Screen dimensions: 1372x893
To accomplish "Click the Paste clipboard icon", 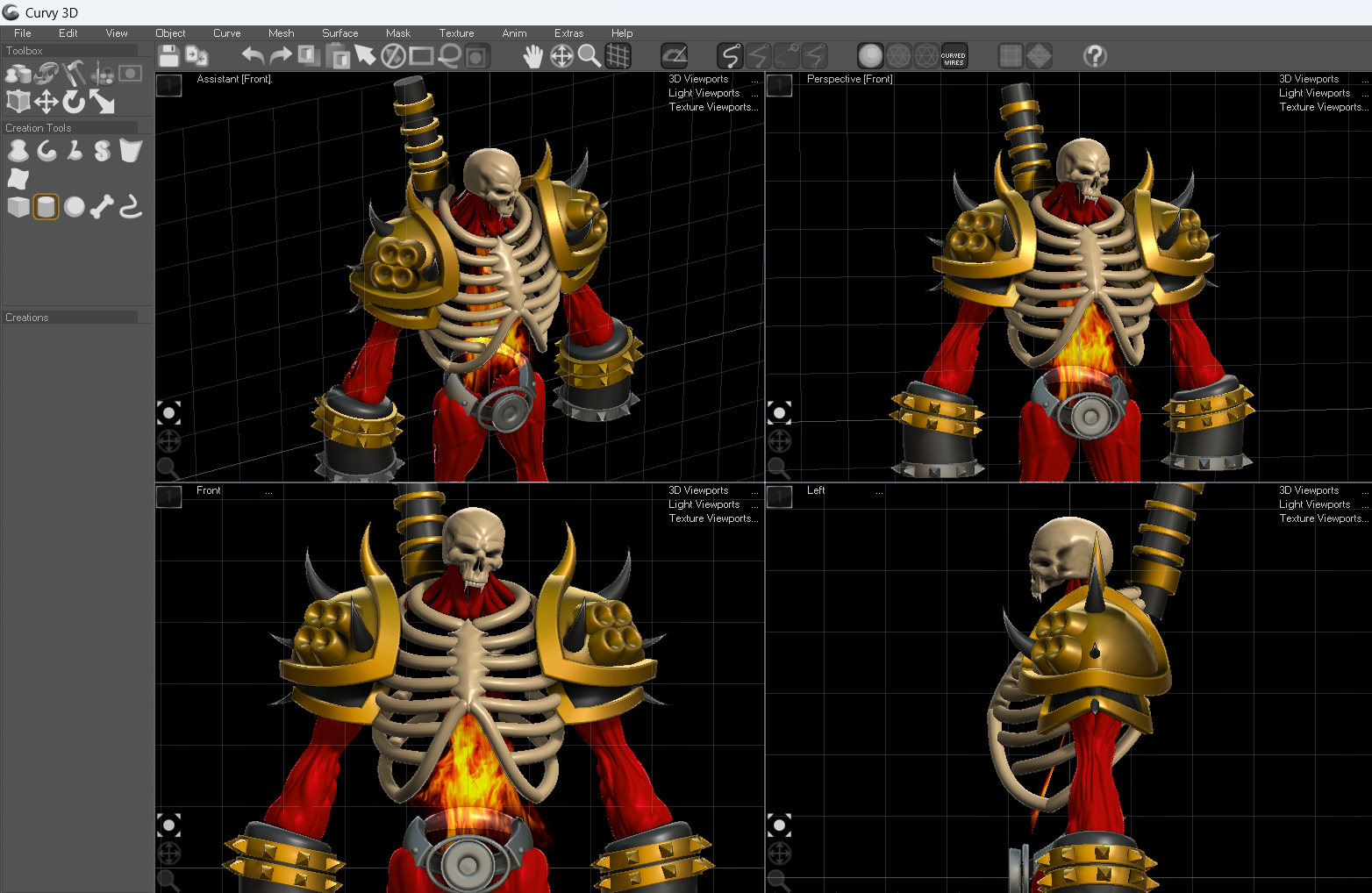I will (338, 56).
